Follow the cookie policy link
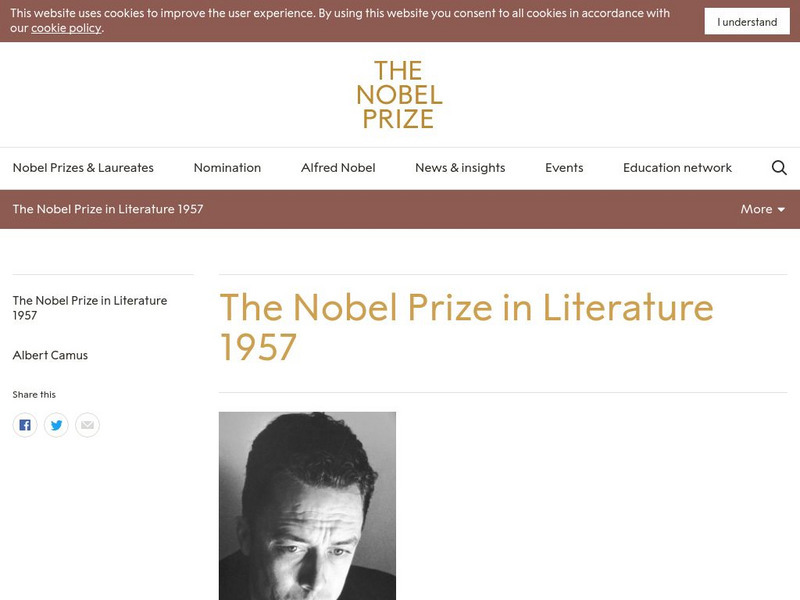The height and width of the screenshot is (600, 800). point(66,28)
